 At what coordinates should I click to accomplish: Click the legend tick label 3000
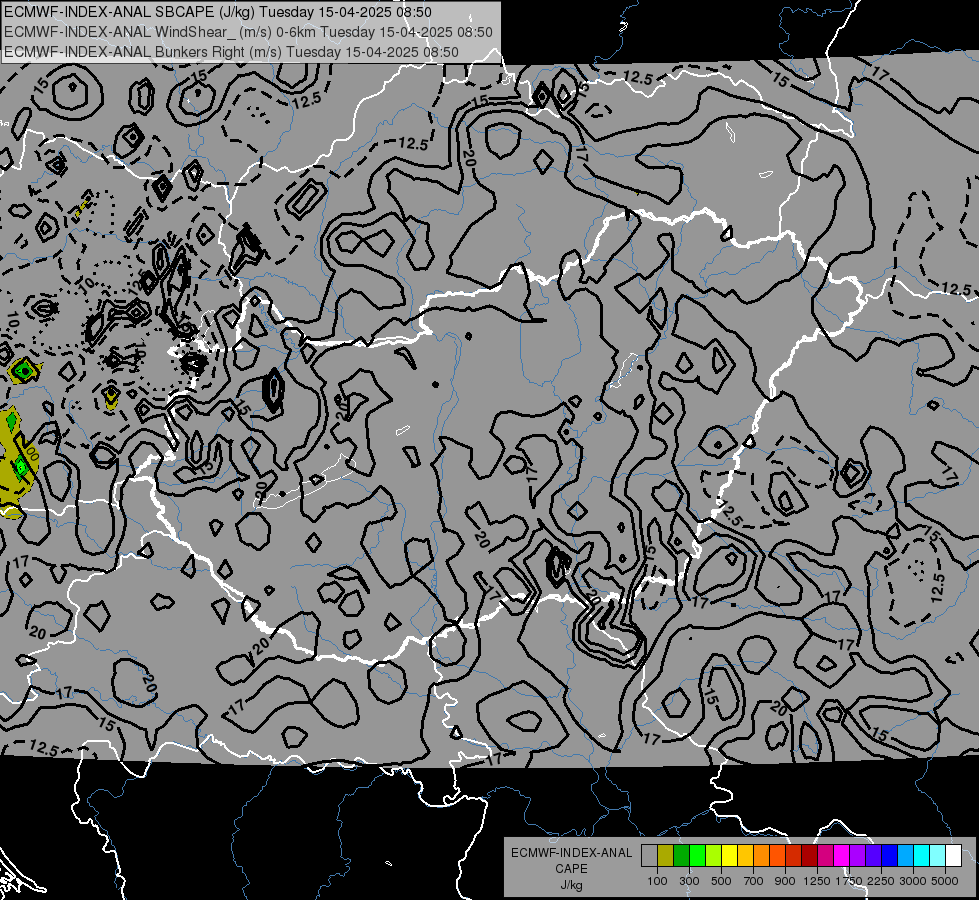tap(913, 881)
